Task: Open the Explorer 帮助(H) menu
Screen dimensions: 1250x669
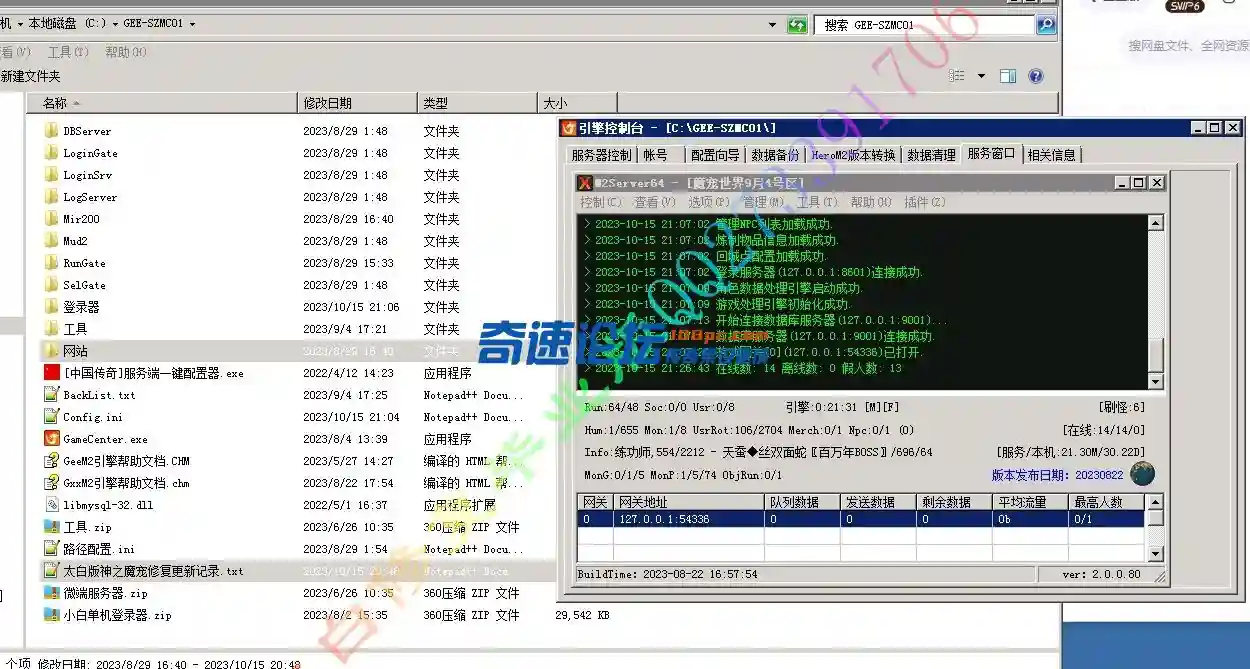Action: click(124, 52)
